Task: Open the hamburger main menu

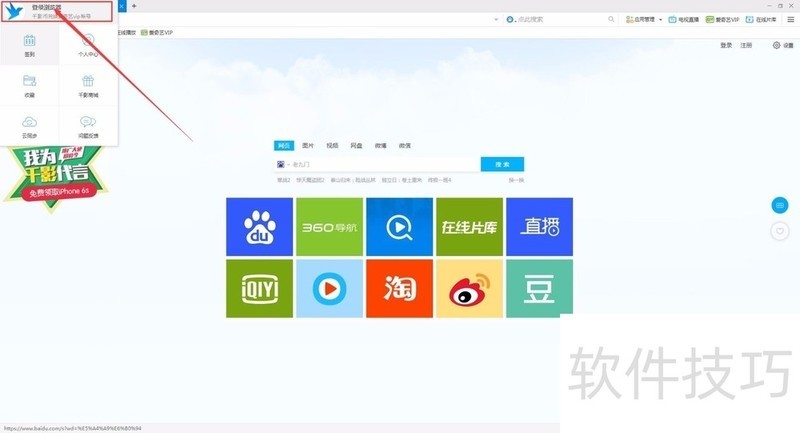Action: (790, 19)
